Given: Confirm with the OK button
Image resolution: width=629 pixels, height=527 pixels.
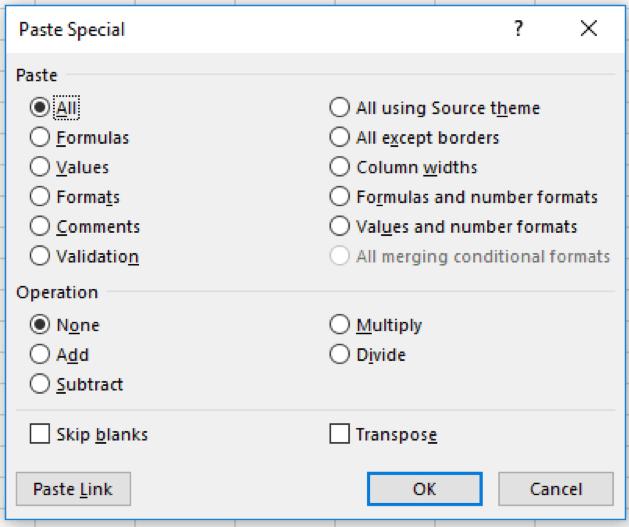Looking at the screenshot, I should [424, 489].
